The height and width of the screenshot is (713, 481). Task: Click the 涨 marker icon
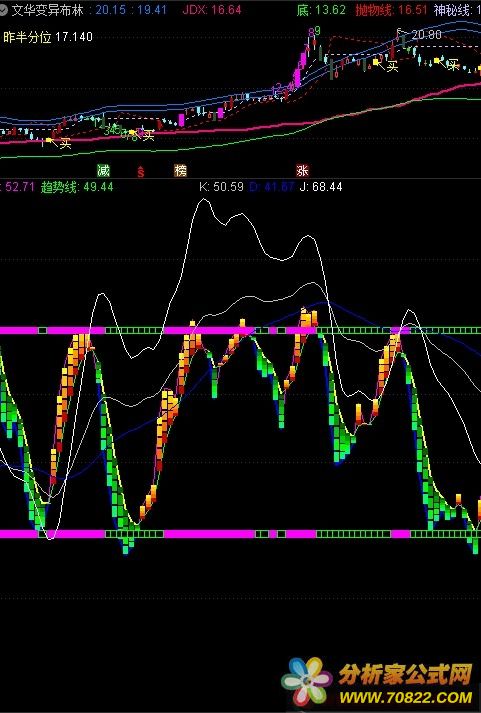[302, 171]
